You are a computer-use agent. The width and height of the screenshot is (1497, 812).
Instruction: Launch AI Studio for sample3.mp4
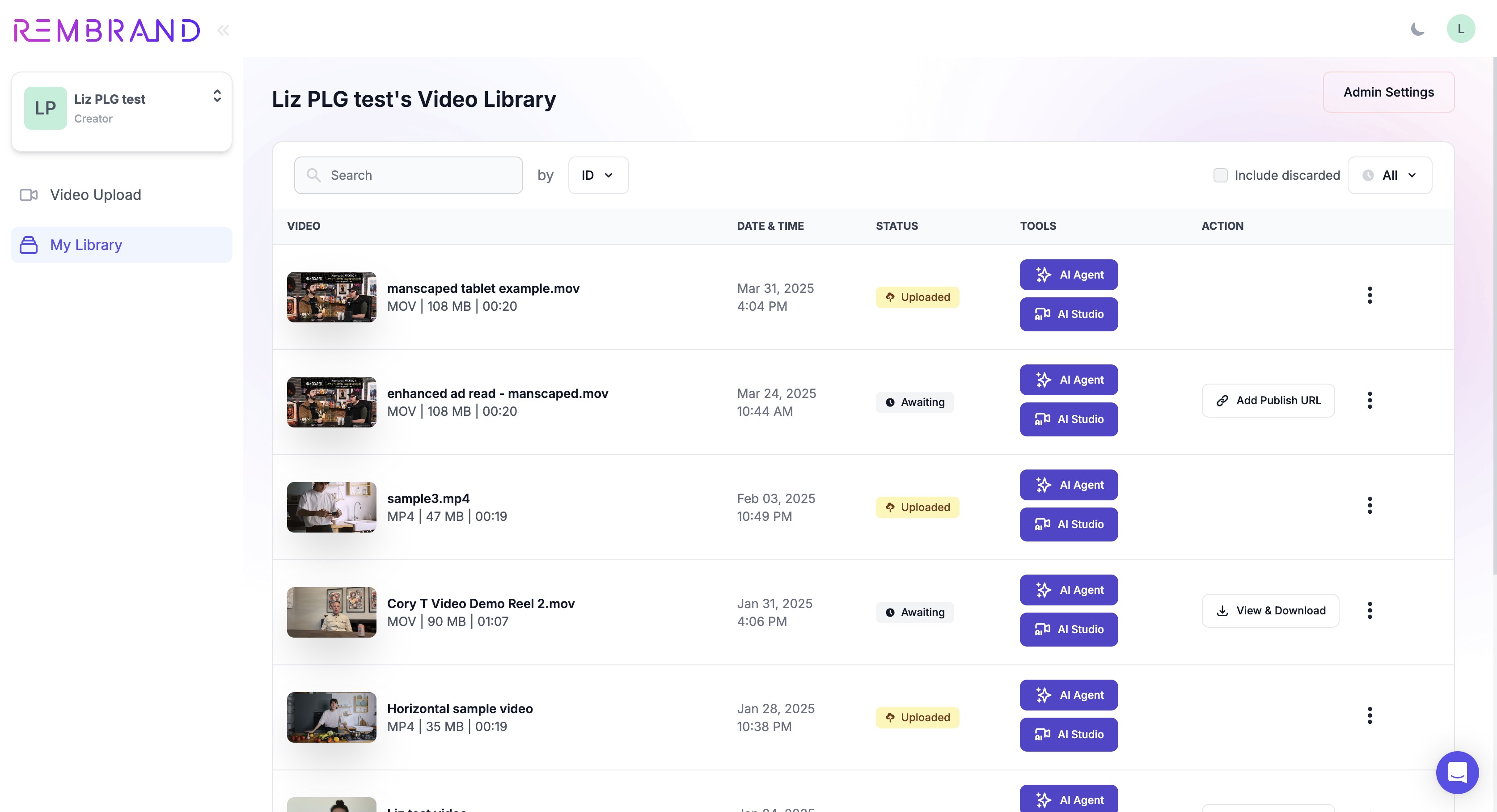(x=1069, y=524)
